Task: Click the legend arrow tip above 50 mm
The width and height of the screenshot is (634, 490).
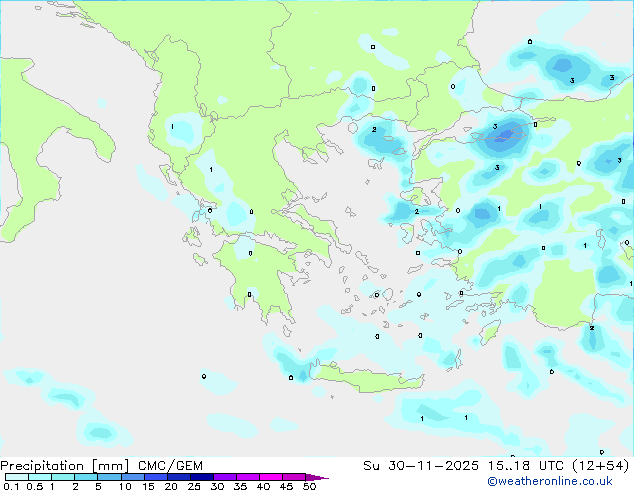Action: point(317,478)
